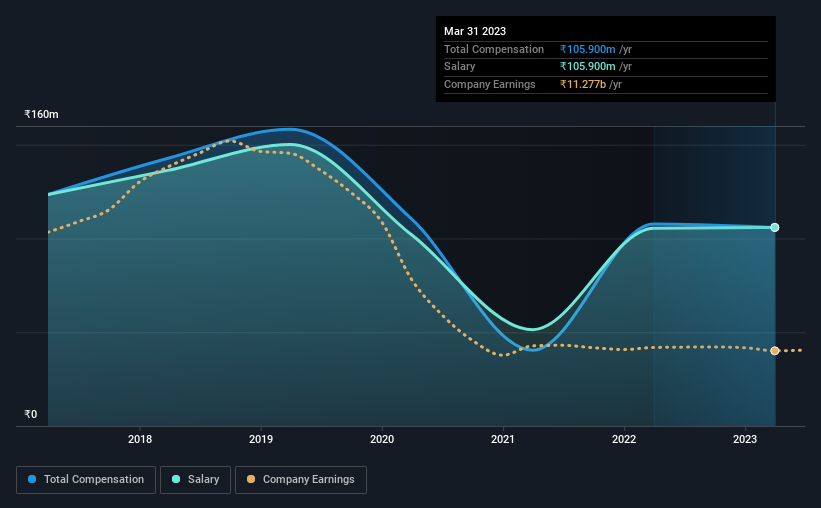
Task: Select the 2022 x-axis label
Action: (x=624, y=439)
